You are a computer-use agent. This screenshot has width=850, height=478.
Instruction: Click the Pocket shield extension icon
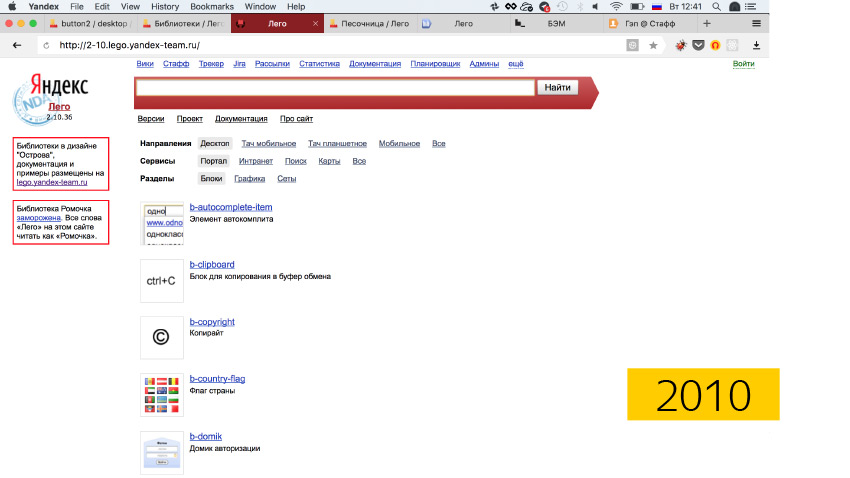[x=698, y=46]
